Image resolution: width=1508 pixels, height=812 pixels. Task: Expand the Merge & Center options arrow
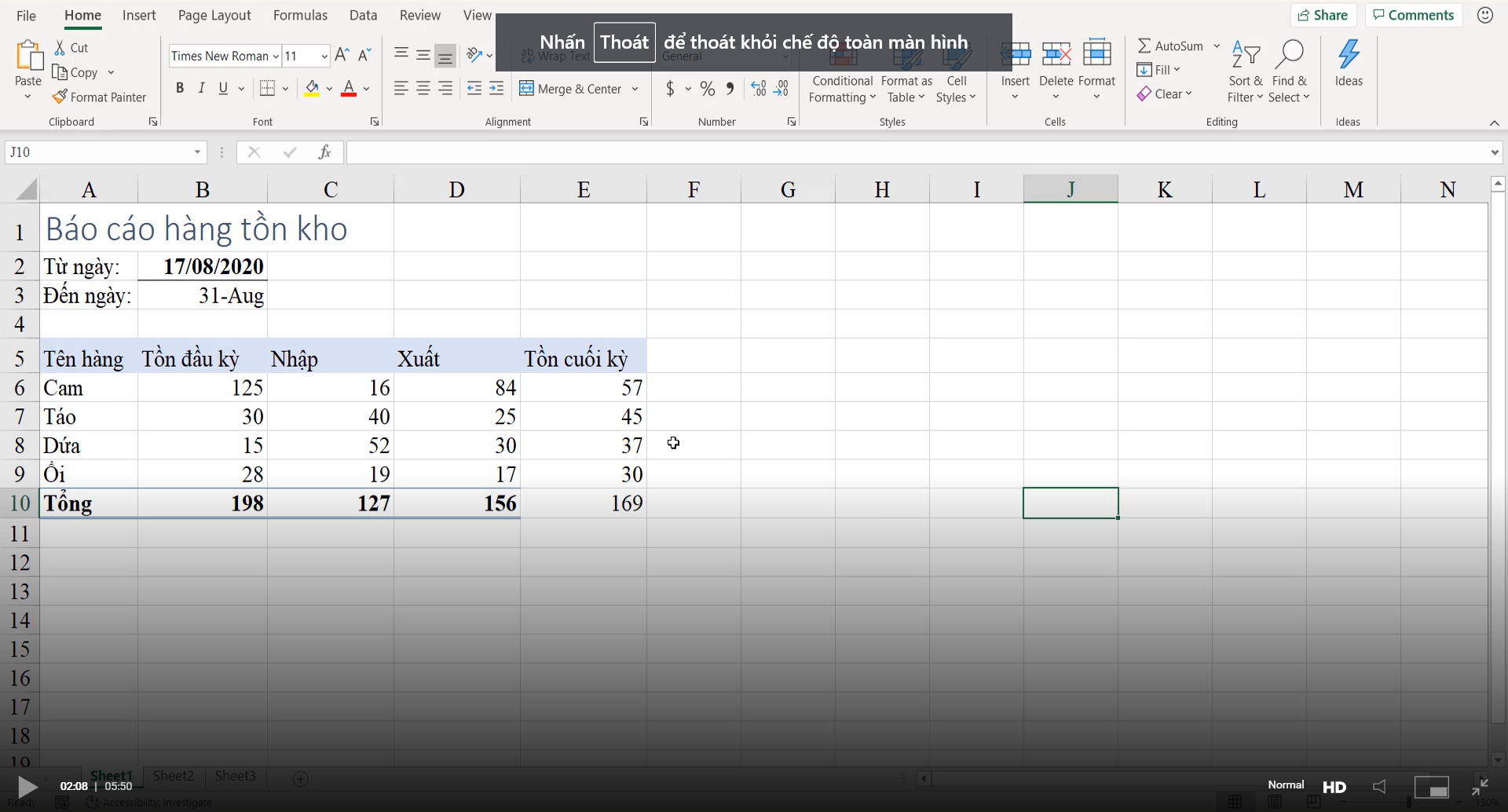(x=635, y=89)
